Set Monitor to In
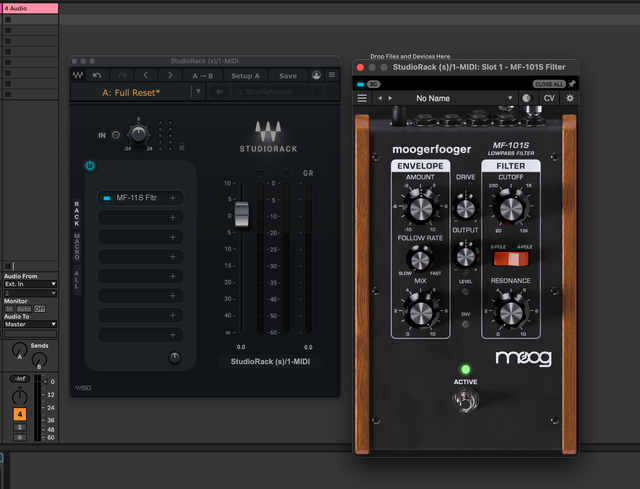 (9, 309)
